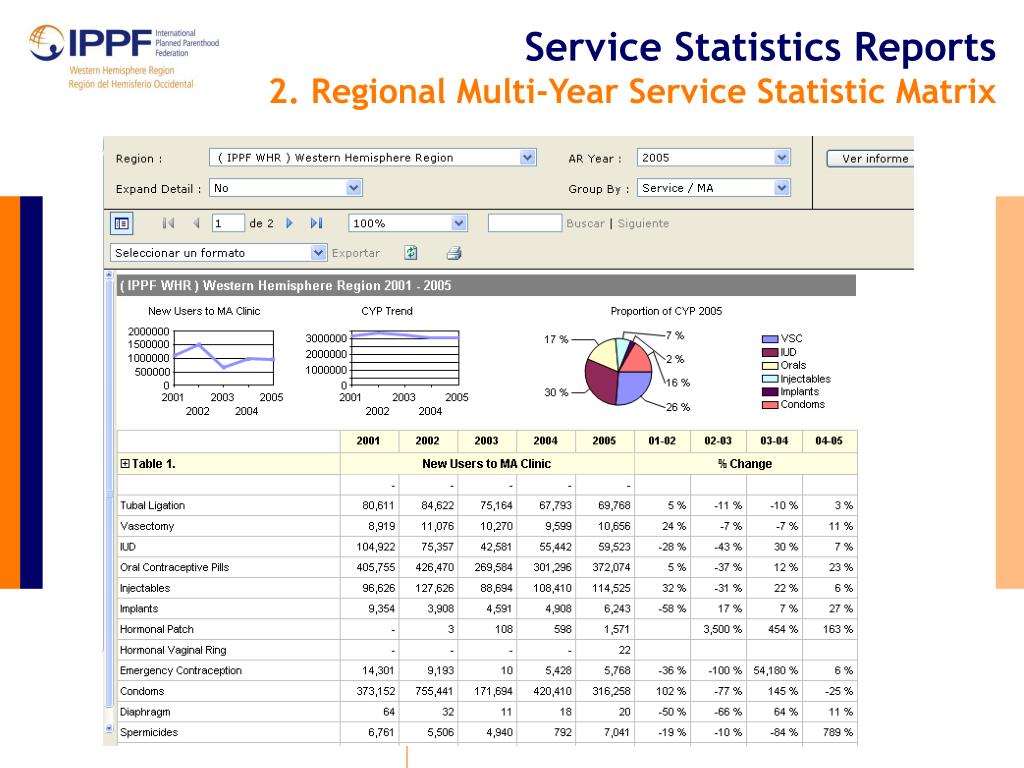The height and width of the screenshot is (768, 1024).
Task: Click the search text input field
Action: pos(524,223)
